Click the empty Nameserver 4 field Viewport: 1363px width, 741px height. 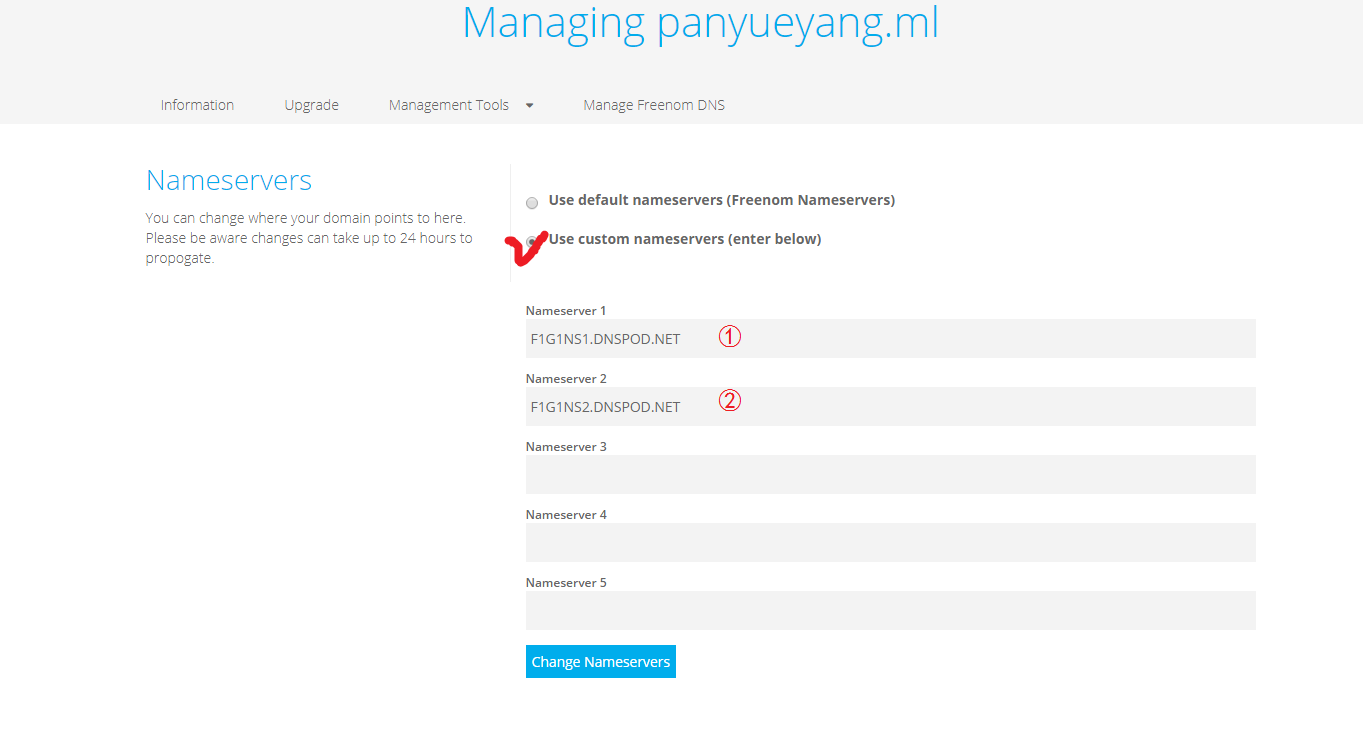point(890,542)
